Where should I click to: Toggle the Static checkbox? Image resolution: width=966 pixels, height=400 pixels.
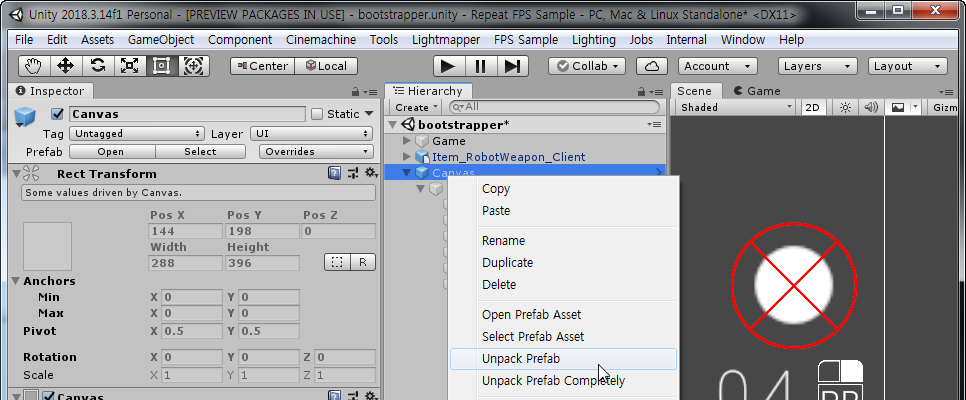click(x=317, y=114)
